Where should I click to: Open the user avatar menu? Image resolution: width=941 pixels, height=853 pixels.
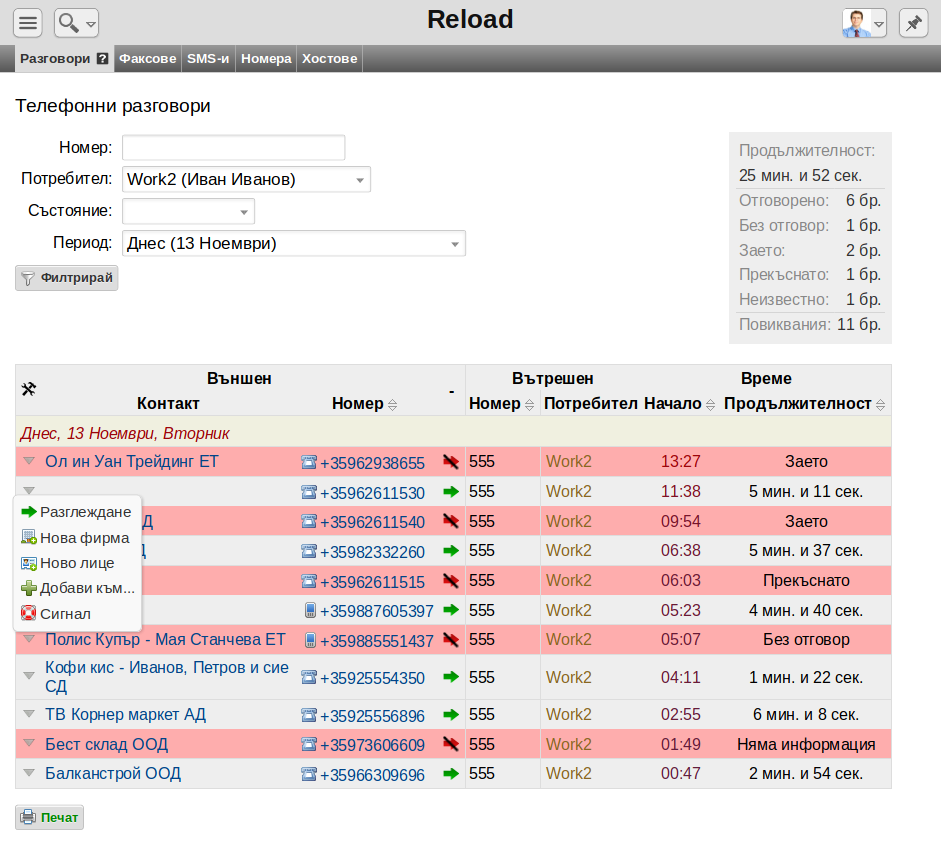864,23
